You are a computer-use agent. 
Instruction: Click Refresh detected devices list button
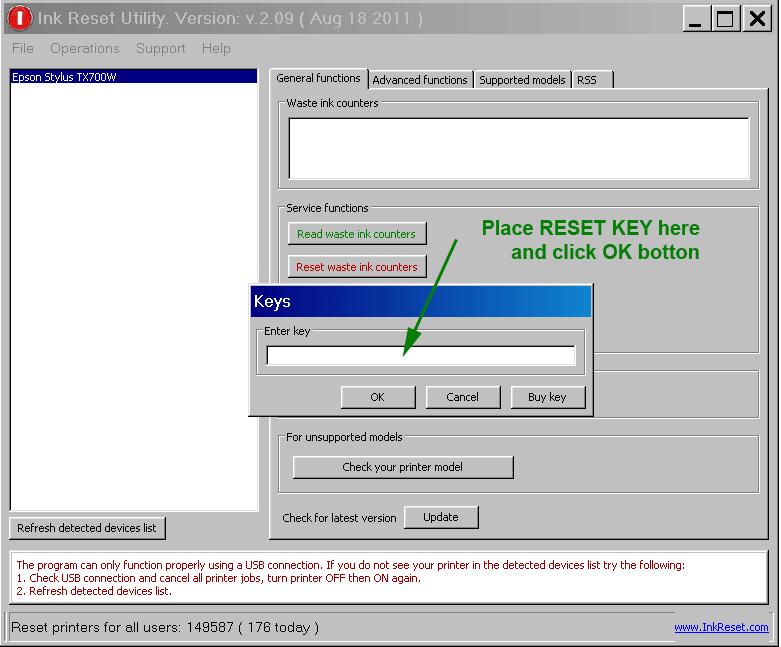[x=87, y=528]
